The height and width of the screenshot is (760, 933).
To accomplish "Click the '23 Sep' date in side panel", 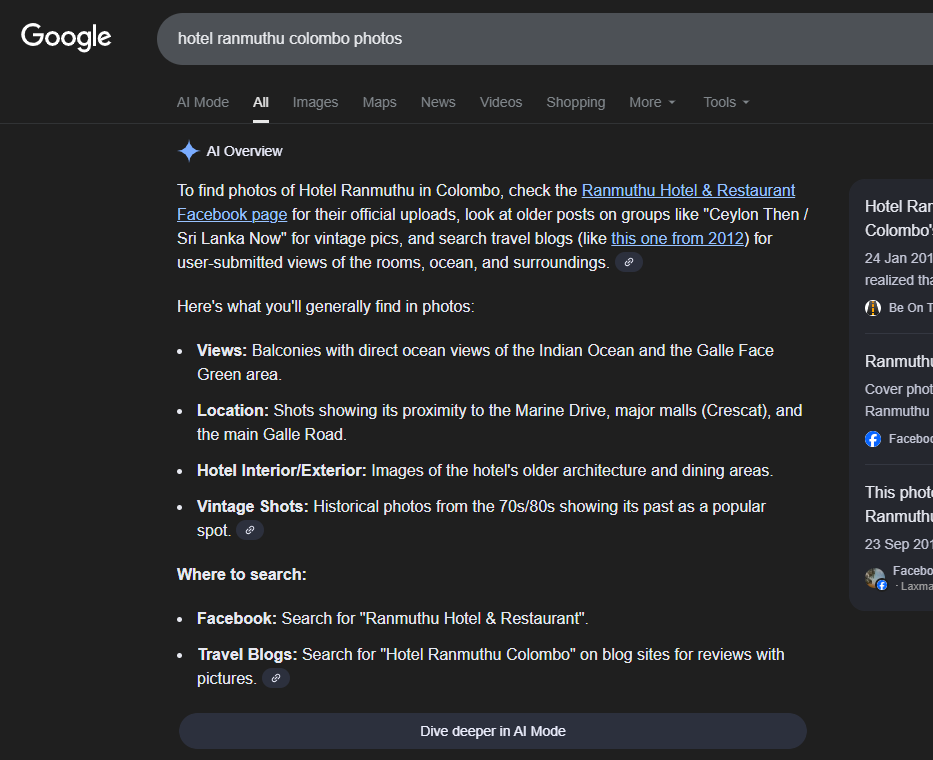I will 898,544.
